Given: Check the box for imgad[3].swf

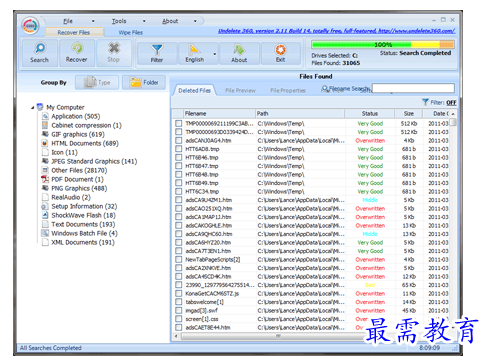Looking at the screenshot, I should (x=179, y=310).
